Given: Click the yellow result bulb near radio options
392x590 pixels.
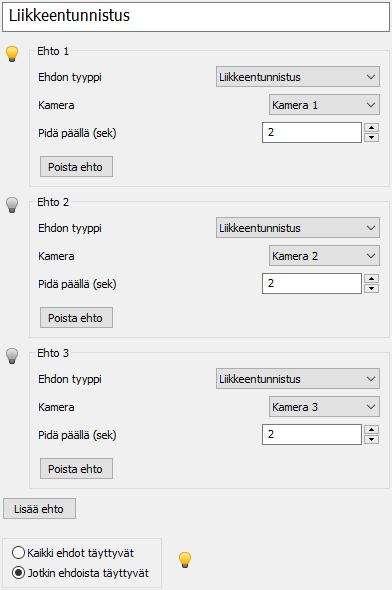Looking at the screenshot, I should [x=185, y=560].
